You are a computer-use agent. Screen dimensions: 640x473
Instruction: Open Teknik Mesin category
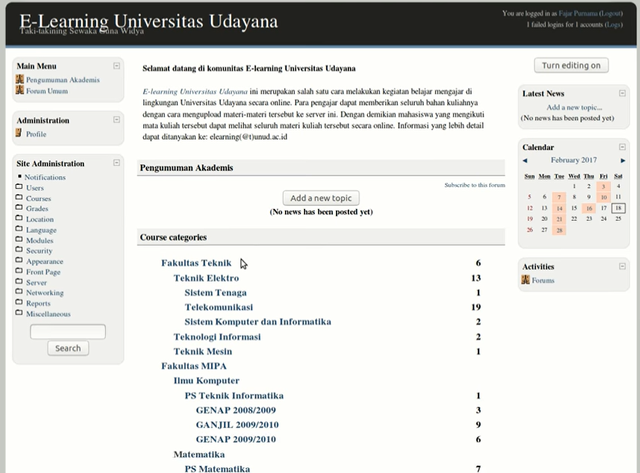(x=203, y=351)
